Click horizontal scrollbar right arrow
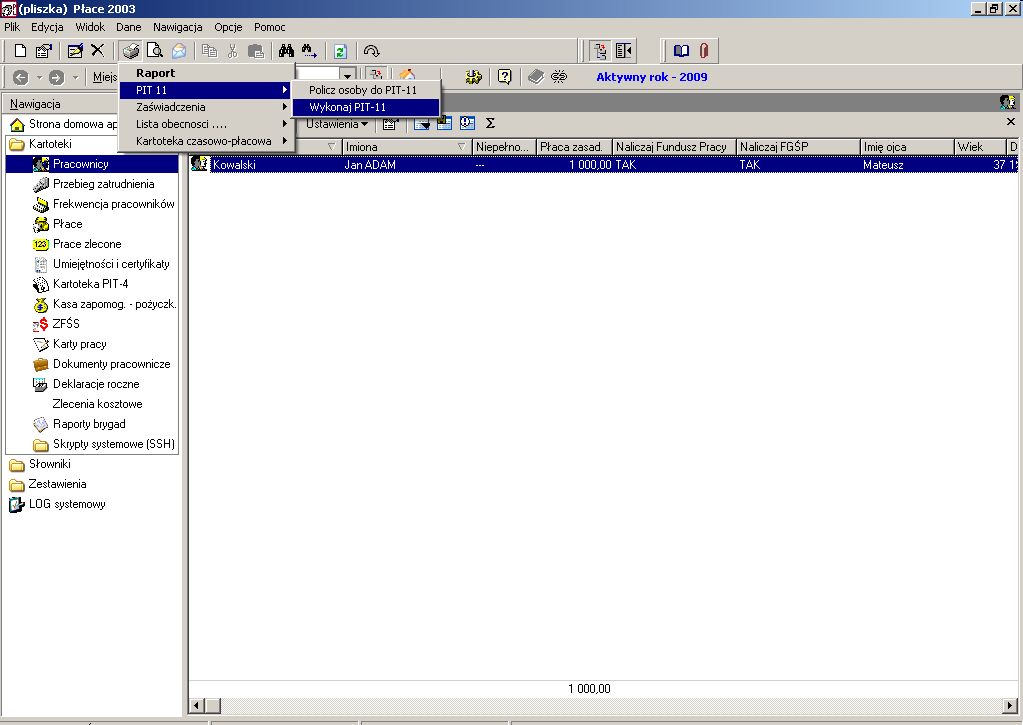 pyautogui.click(x=1010, y=705)
